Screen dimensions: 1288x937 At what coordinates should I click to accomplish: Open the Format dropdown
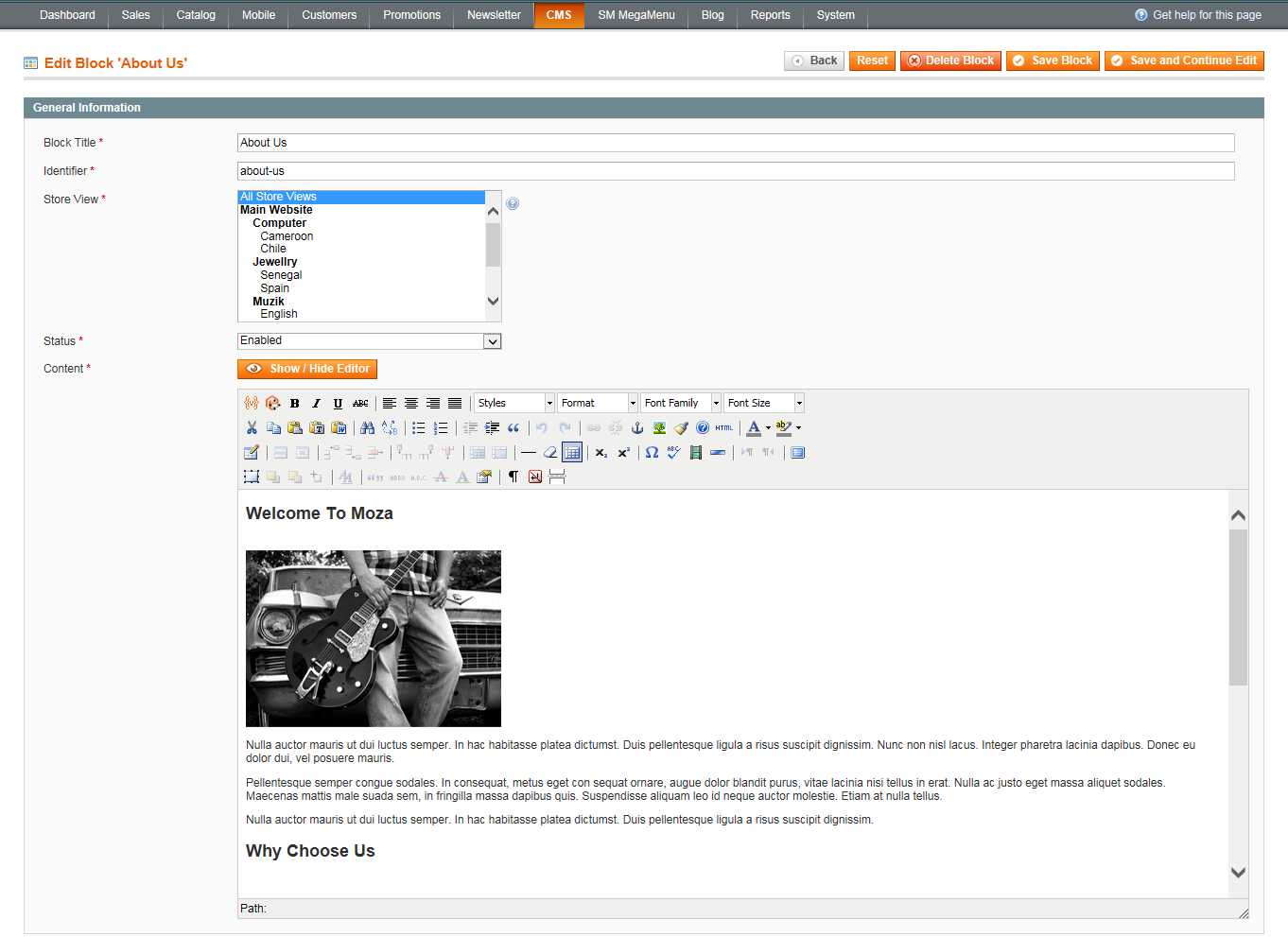[598, 403]
